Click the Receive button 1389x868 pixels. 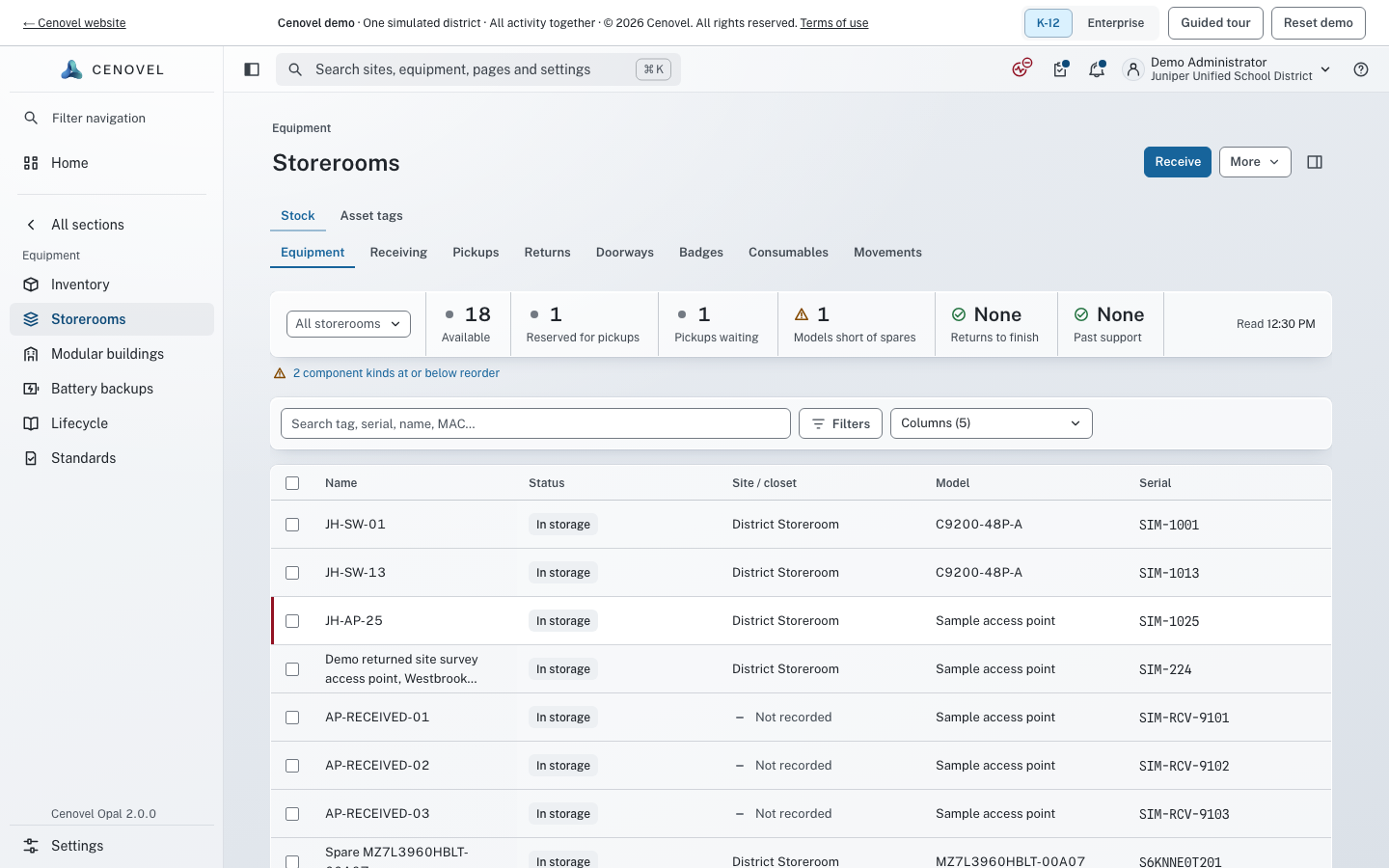click(x=1178, y=162)
